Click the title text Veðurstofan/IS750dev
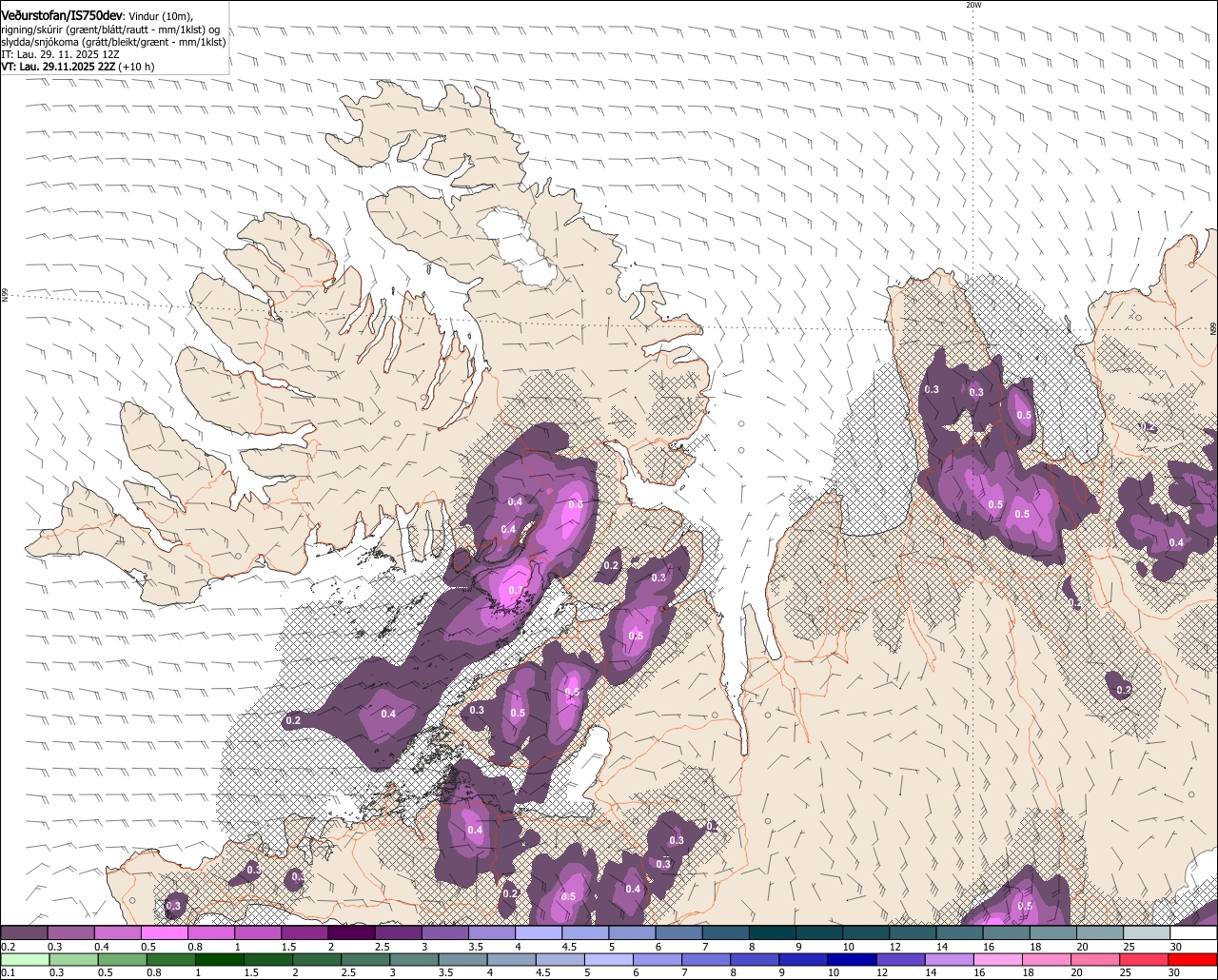 pos(62,16)
